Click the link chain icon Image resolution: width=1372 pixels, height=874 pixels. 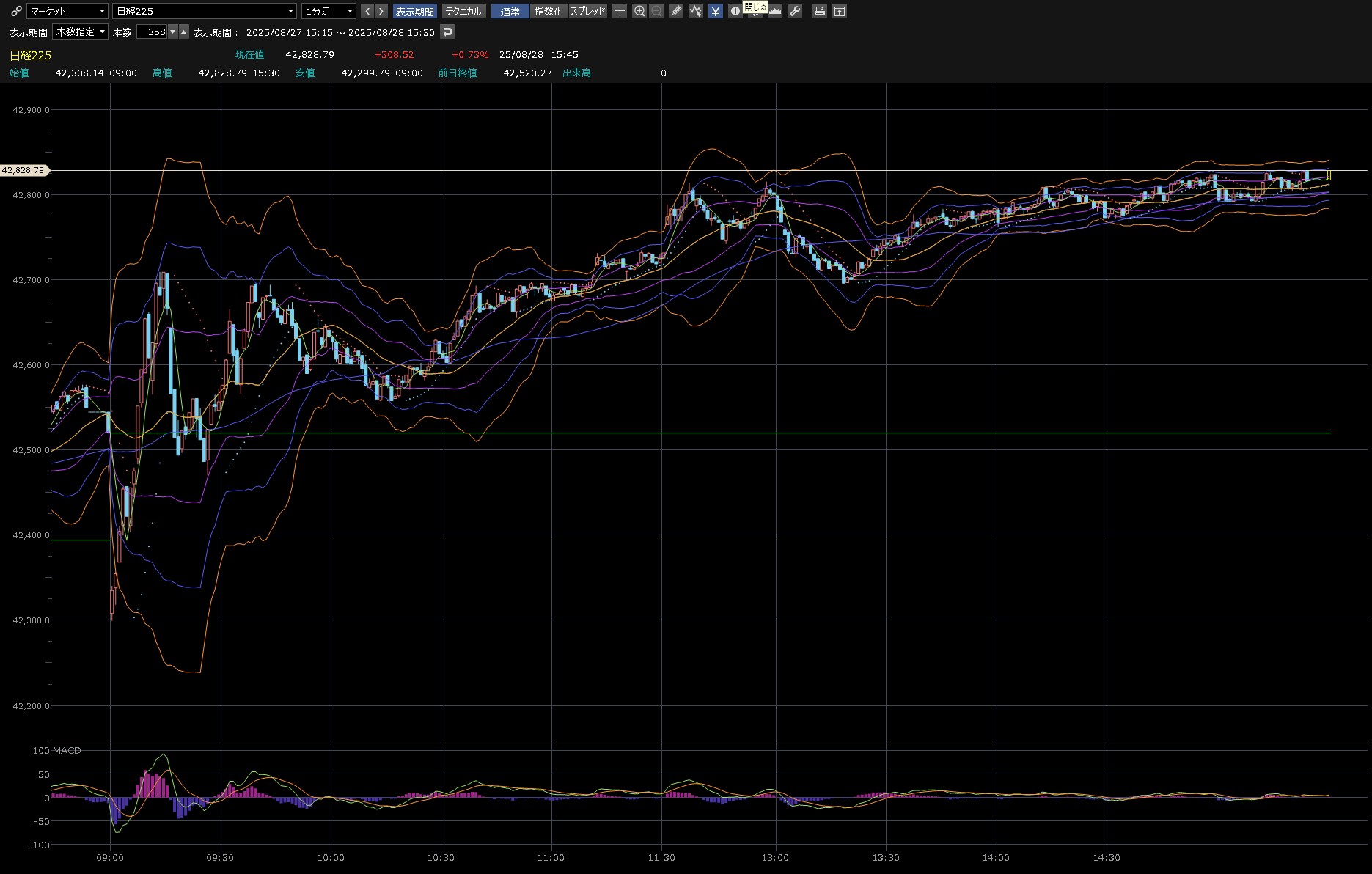coord(16,11)
